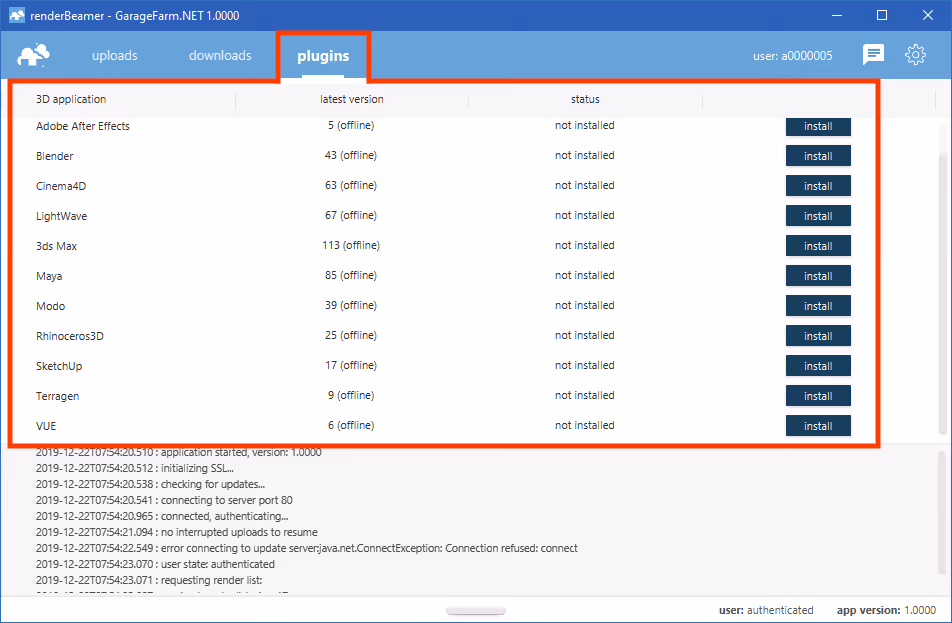Select the SketchUp row name

click(59, 366)
